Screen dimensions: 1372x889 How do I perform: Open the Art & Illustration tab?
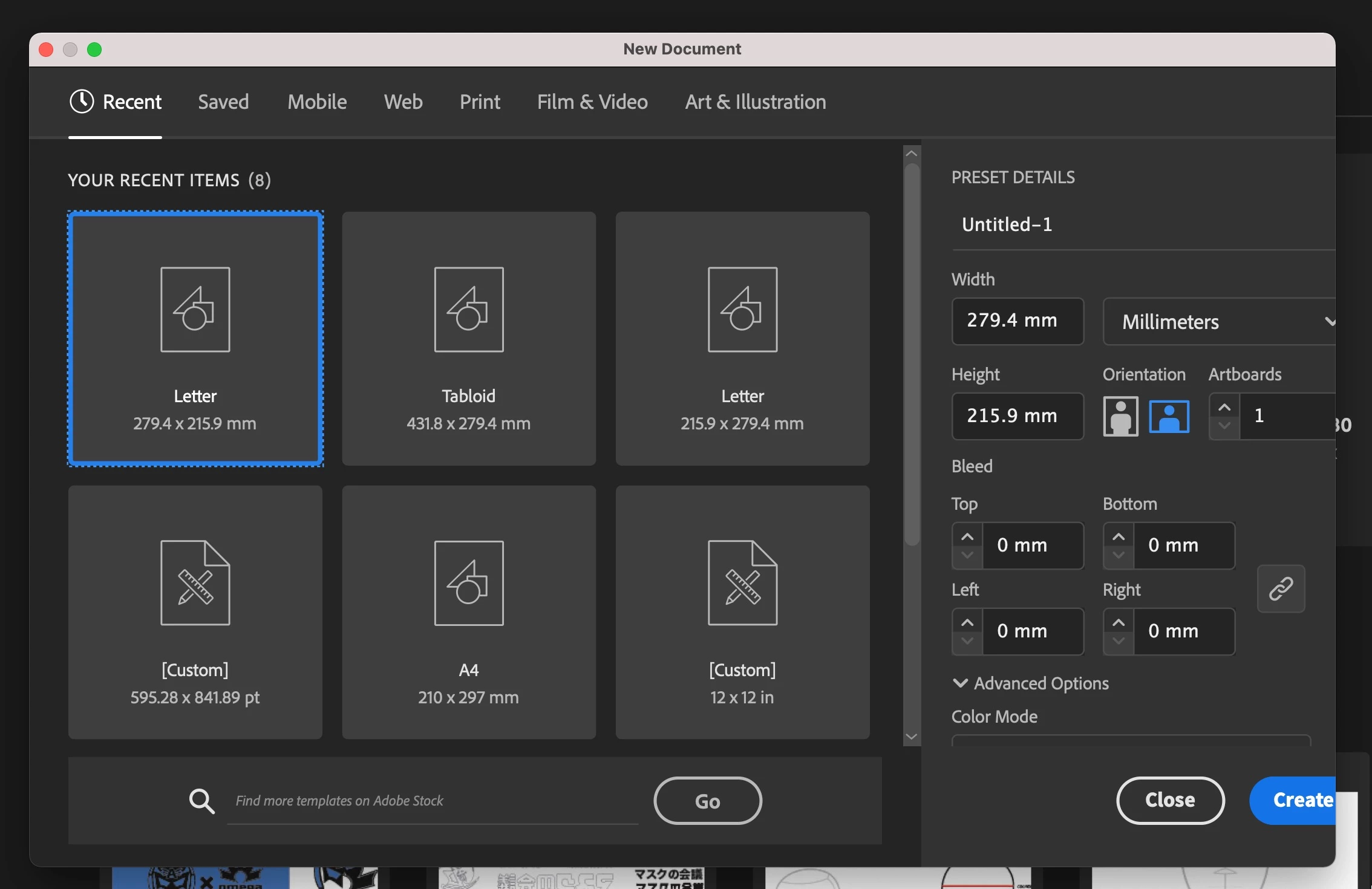click(755, 102)
